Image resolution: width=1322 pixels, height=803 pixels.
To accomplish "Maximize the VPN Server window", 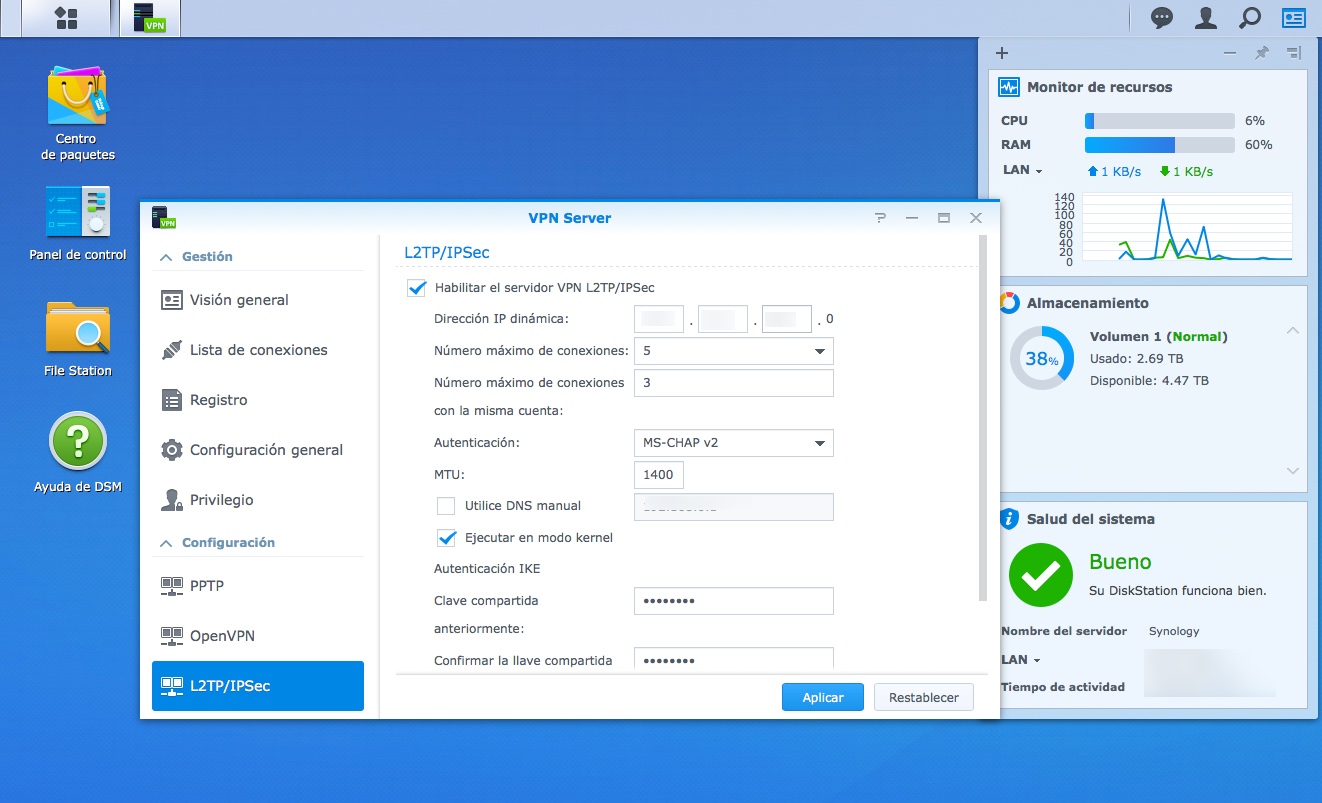I will (x=943, y=218).
